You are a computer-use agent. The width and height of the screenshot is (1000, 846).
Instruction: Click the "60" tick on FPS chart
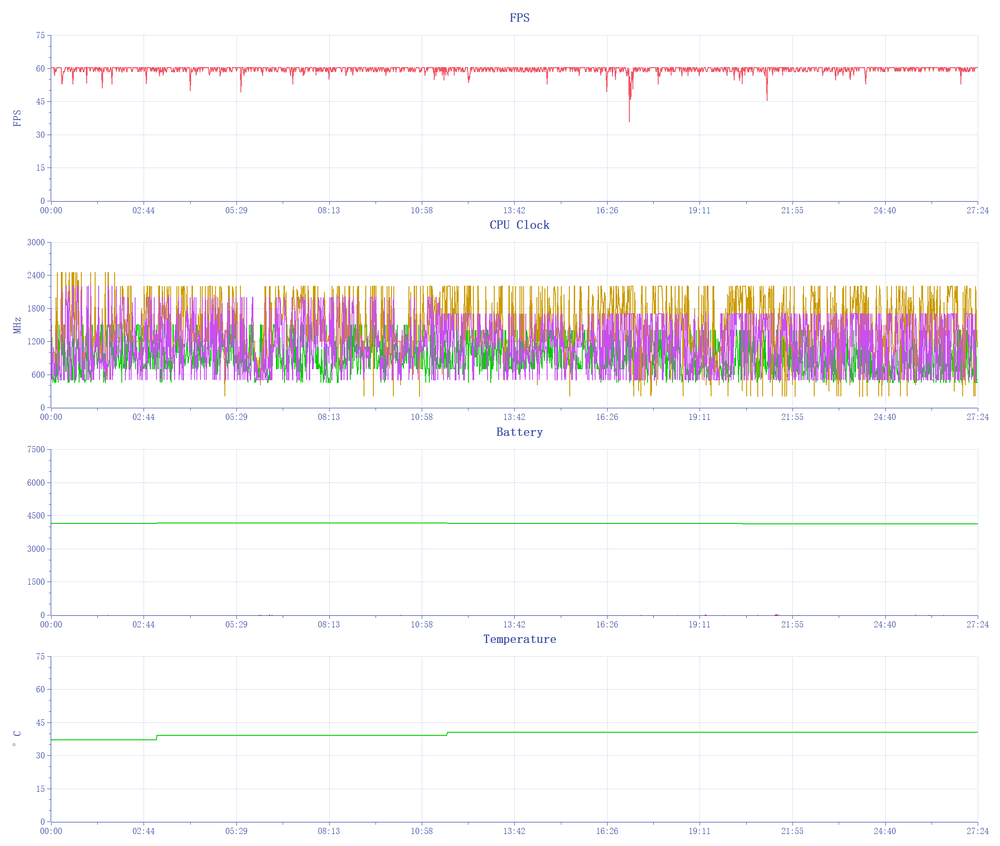click(40, 68)
